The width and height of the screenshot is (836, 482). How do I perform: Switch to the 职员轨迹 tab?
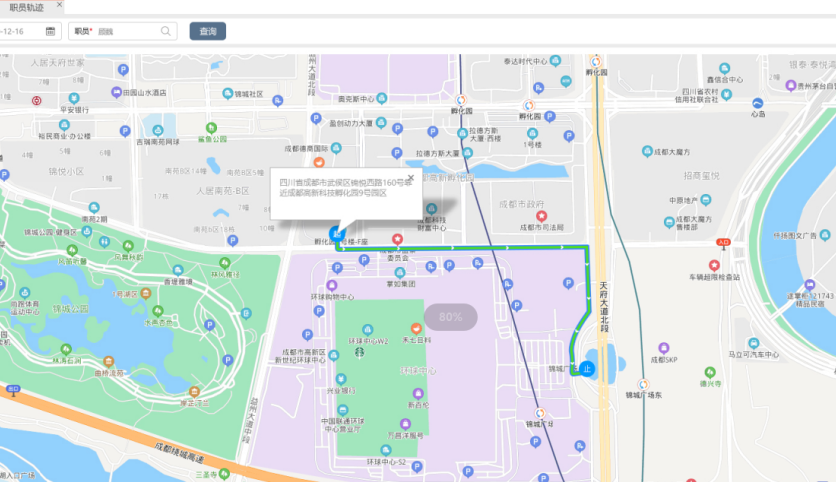26,6
